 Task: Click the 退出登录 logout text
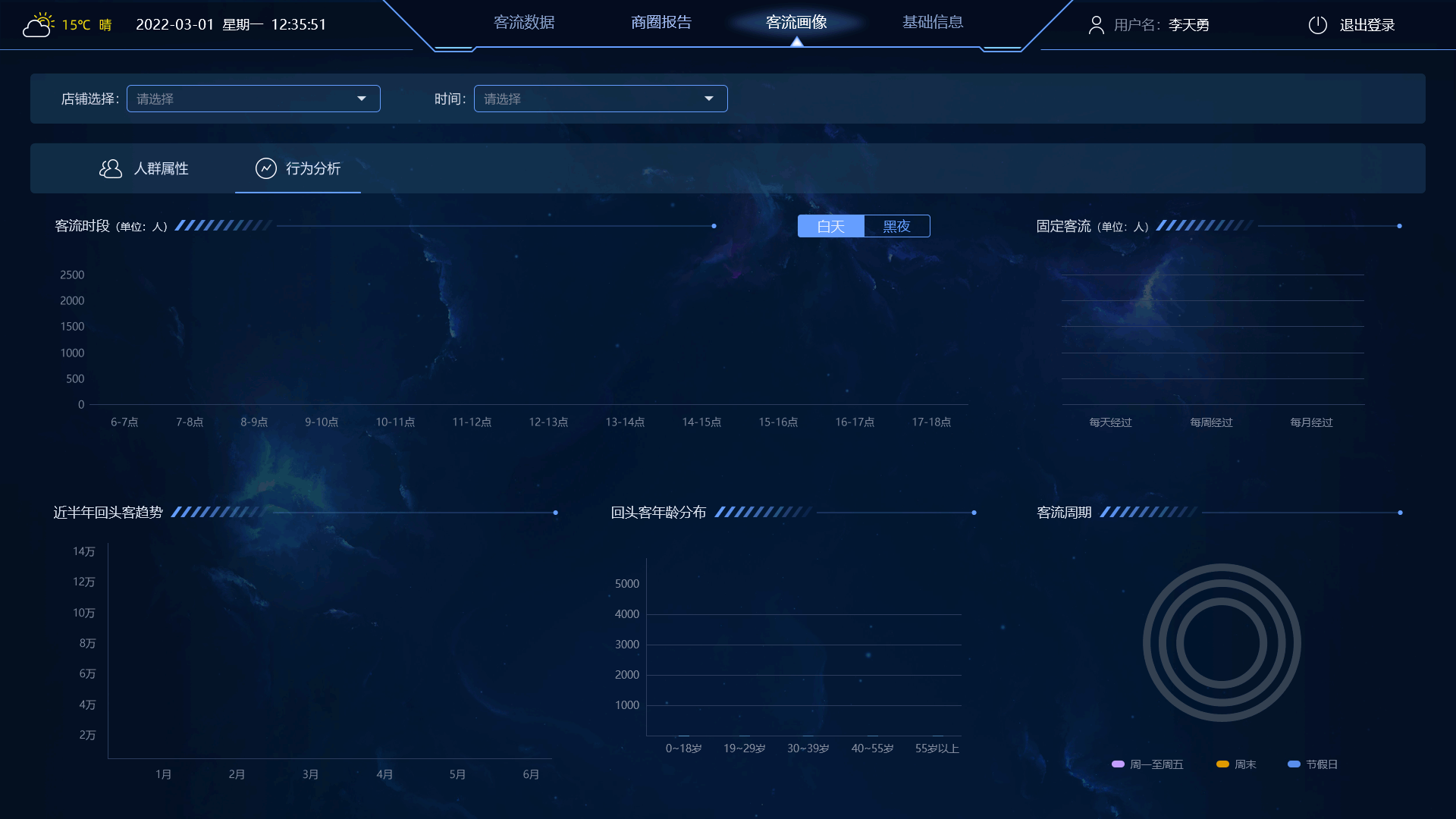click(1367, 25)
